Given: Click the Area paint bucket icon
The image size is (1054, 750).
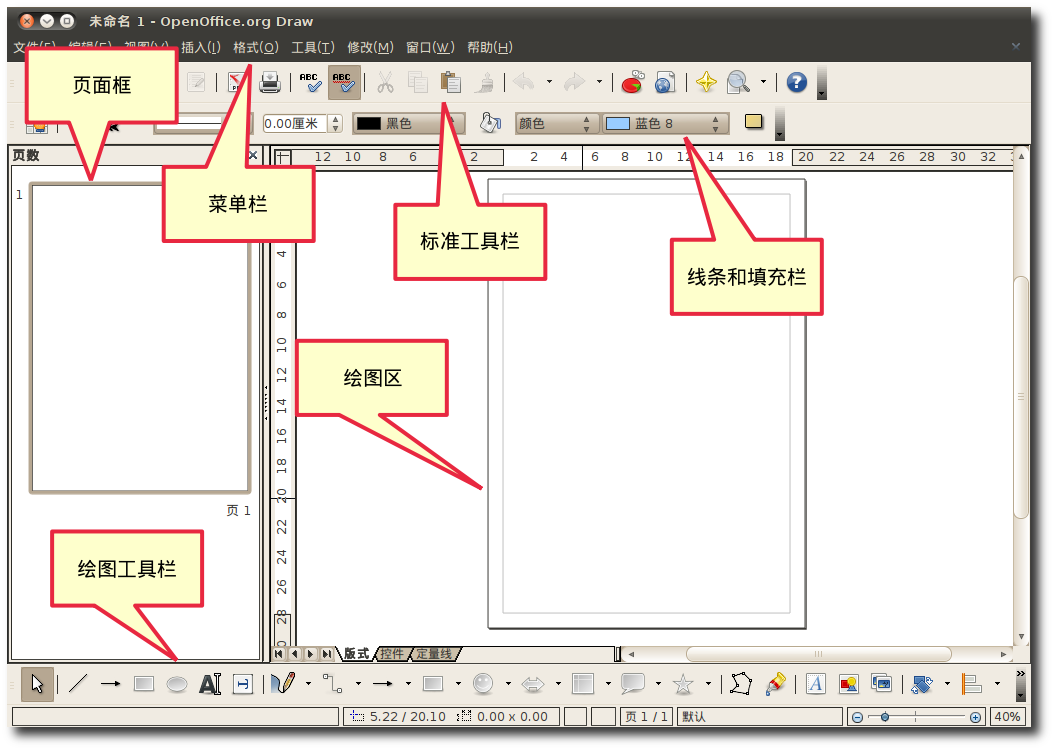Looking at the screenshot, I should [491, 122].
